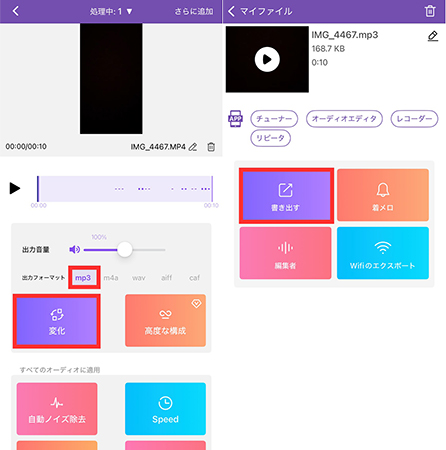The width and height of the screenshot is (446, 450).
Task: Tap 書き出す export tile
Action: point(286,196)
